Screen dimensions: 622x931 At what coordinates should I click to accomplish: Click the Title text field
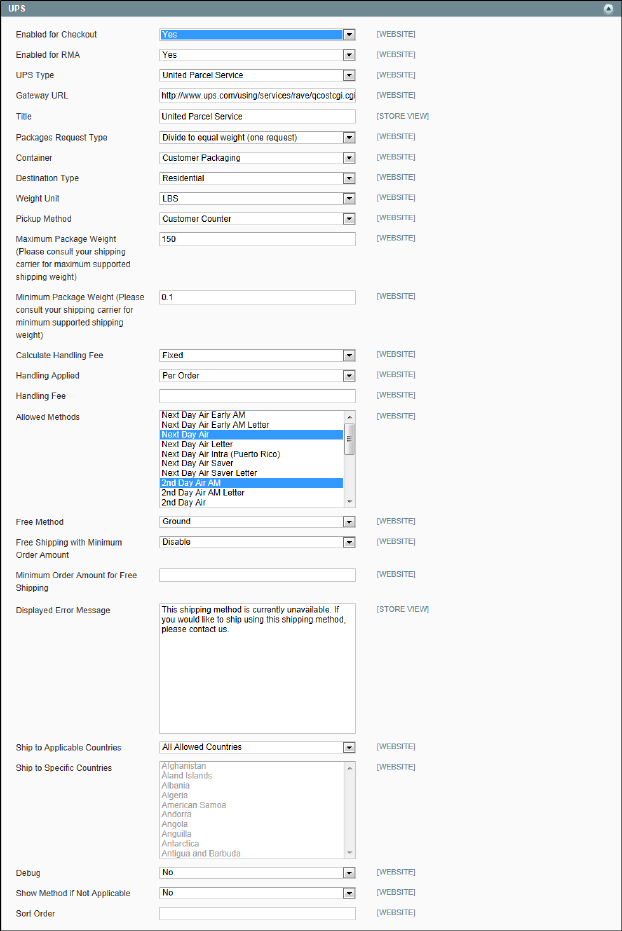tap(257, 117)
